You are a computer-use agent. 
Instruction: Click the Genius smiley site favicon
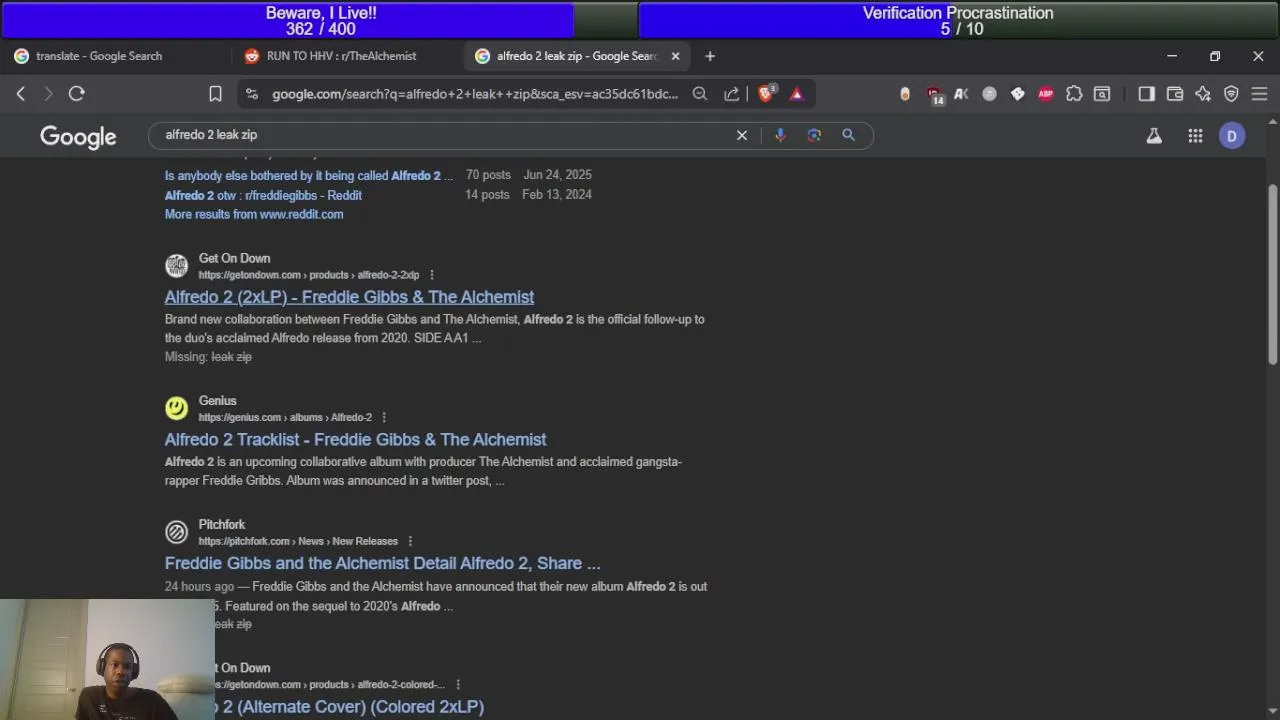[x=176, y=408]
